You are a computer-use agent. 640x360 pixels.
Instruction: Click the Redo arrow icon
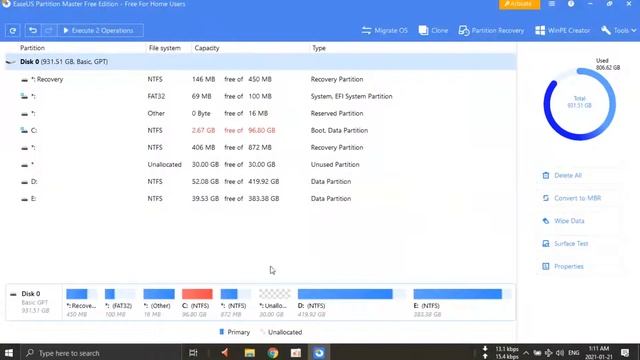(x=49, y=31)
